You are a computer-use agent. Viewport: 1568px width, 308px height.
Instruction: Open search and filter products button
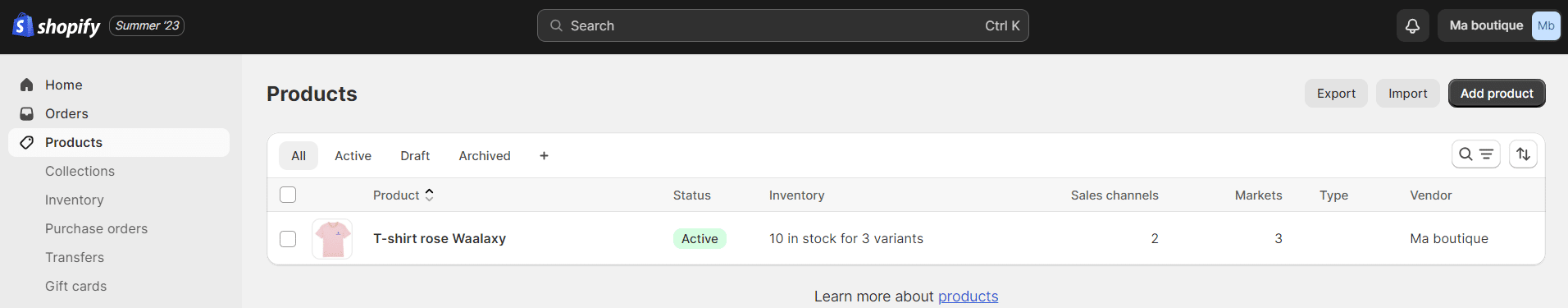click(x=1475, y=154)
